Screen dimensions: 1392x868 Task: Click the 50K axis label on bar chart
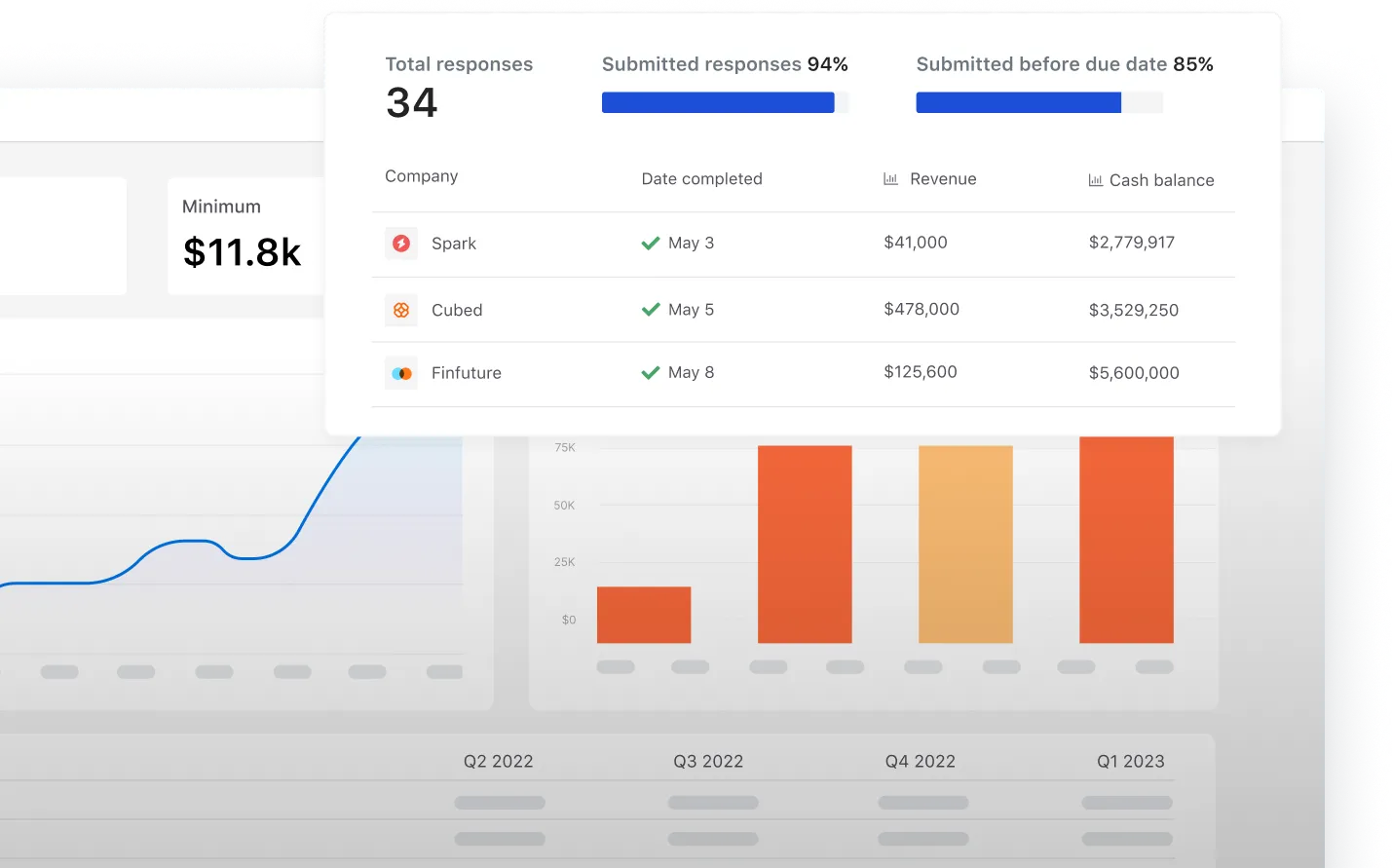pos(564,506)
